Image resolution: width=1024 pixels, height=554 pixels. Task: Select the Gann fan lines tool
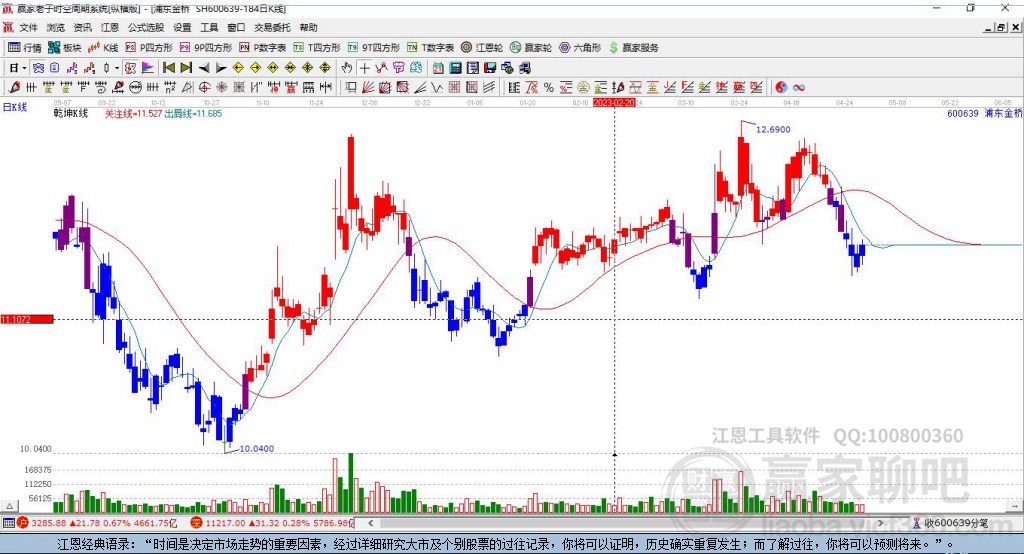[368, 87]
